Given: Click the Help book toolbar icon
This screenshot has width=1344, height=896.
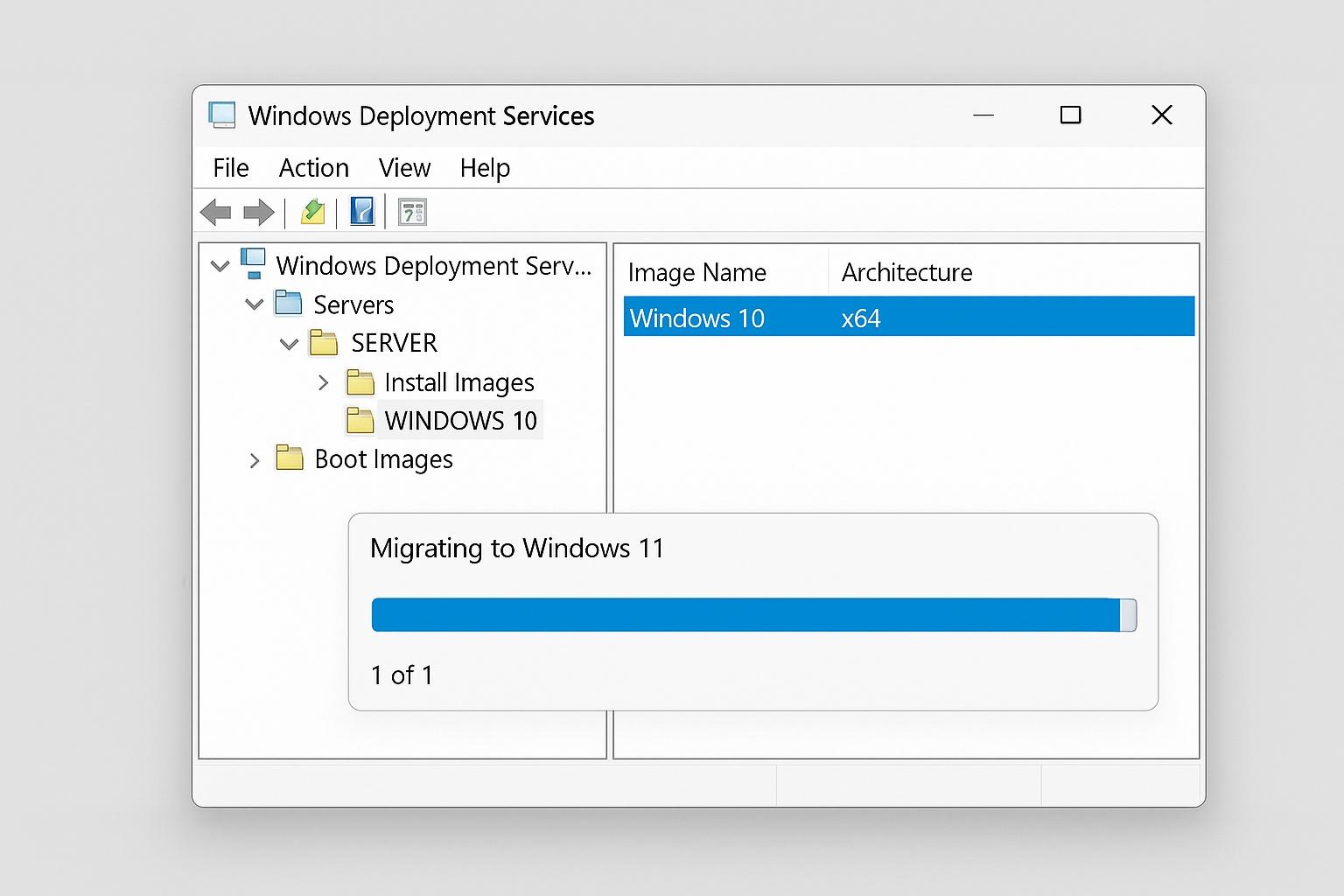Looking at the screenshot, I should click(362, 212).
